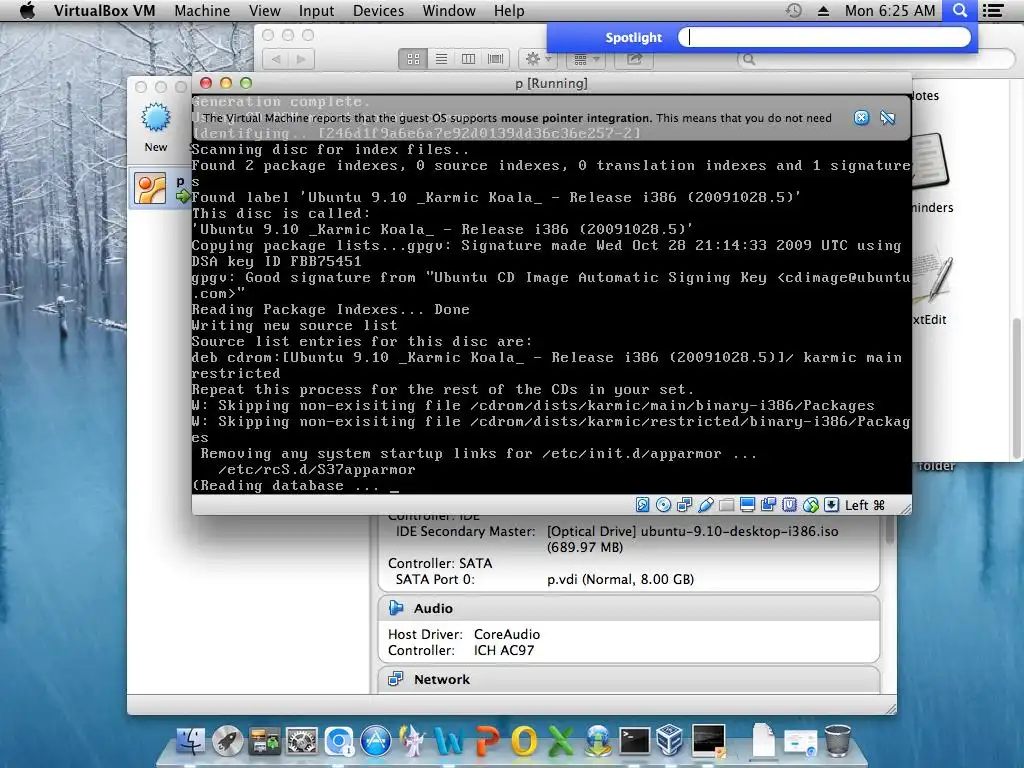Select the 'p' virtual machine in the list

(161, 189)
